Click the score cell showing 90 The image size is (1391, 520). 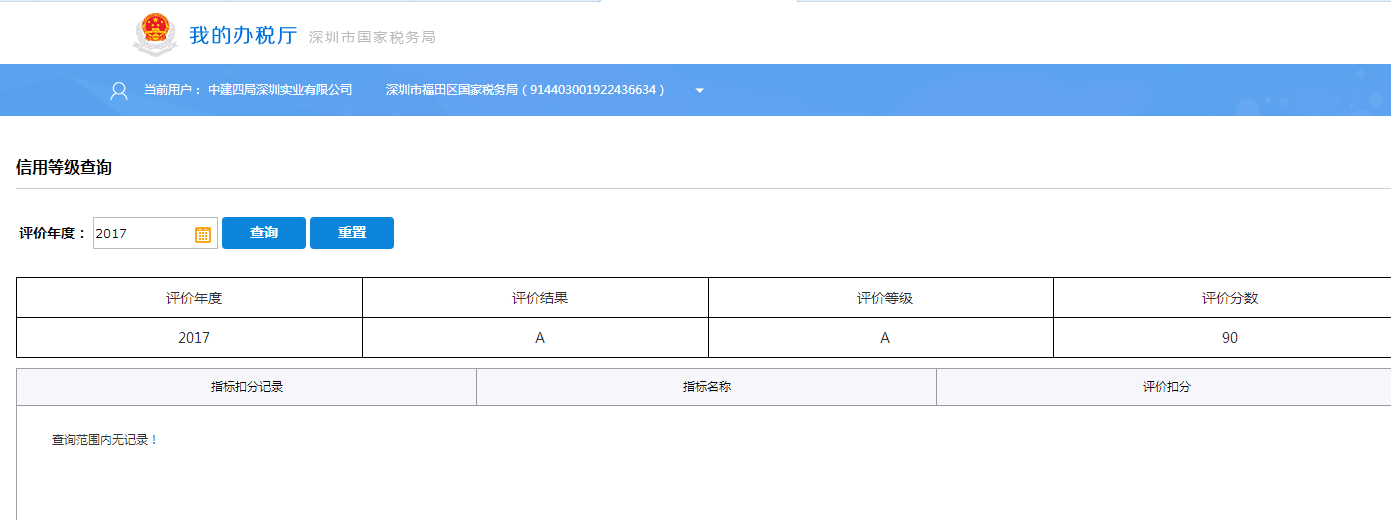1229,338
